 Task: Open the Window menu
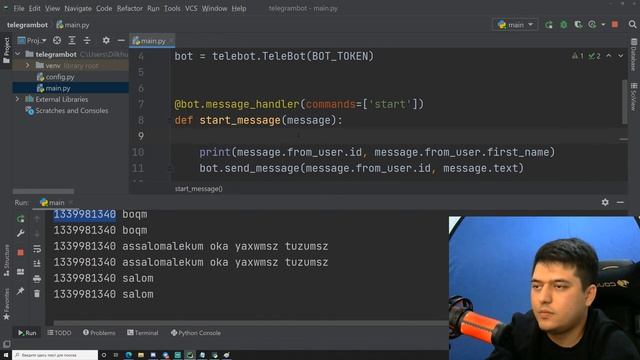pyautogui.click(x=214, y=8)
